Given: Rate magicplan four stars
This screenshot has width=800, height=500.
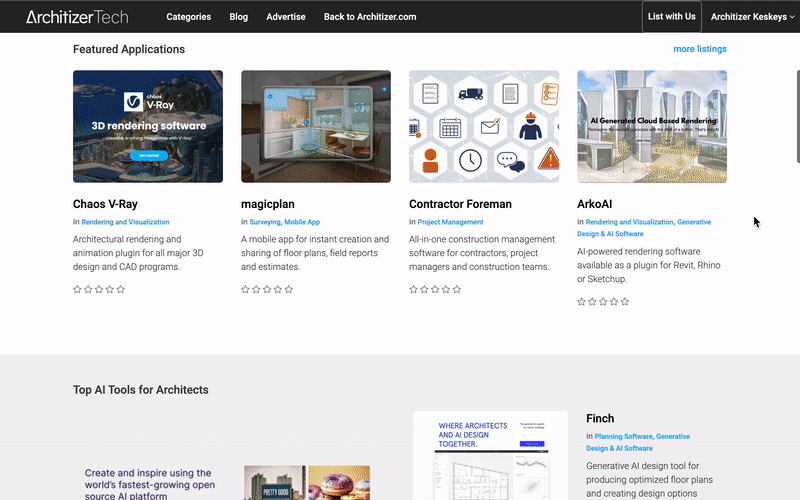Looking at the screenshot, I should click(278, 289).
